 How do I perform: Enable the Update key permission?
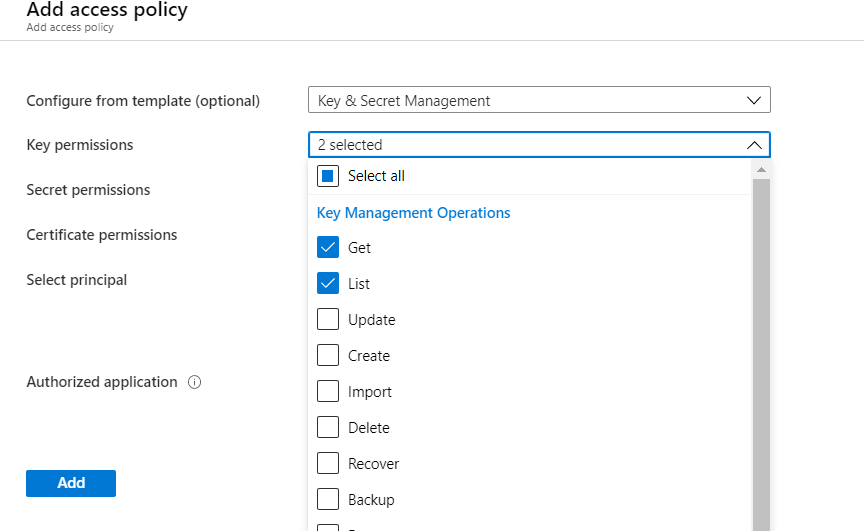click(328, 319)
